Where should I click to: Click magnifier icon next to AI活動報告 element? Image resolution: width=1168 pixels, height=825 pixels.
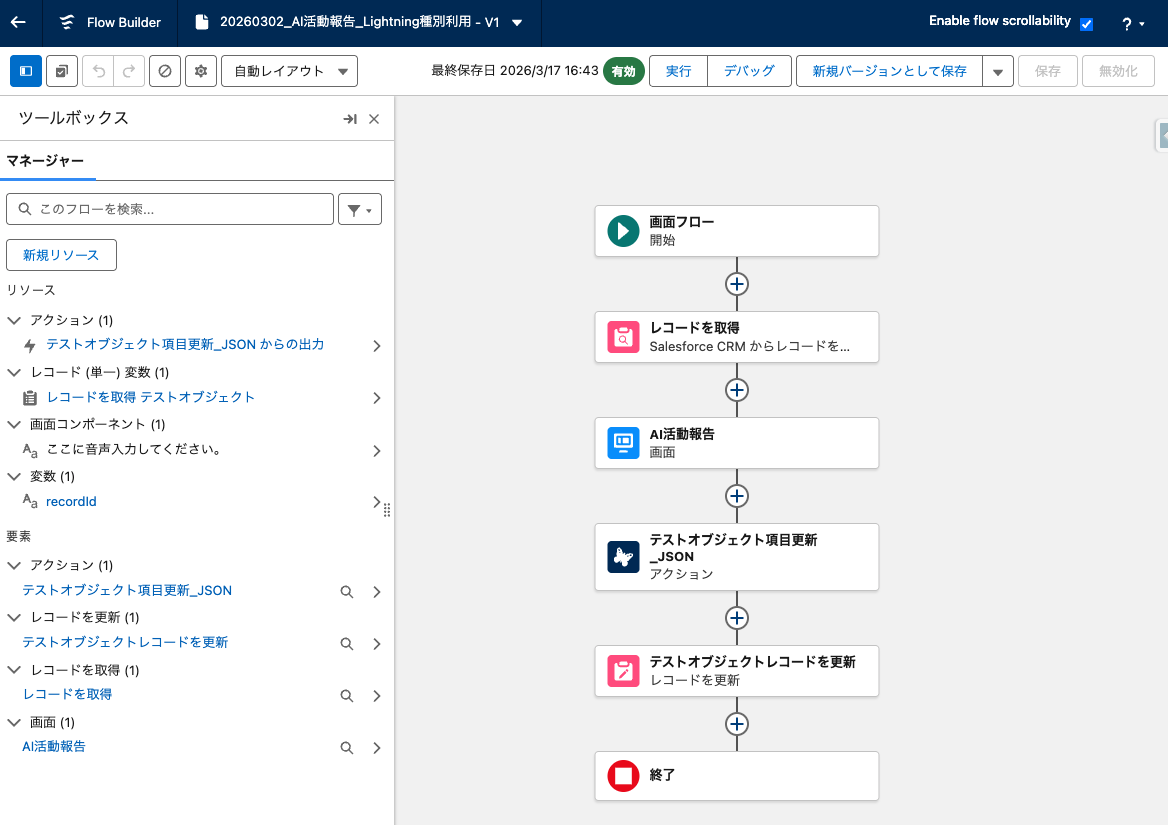[x=347, y=747]
